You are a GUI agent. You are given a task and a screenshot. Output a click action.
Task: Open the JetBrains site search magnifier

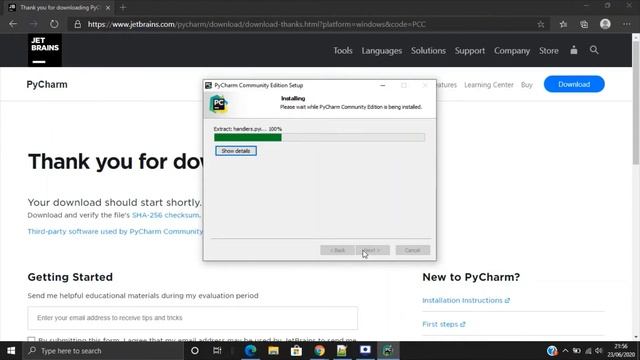coord(594,50)
